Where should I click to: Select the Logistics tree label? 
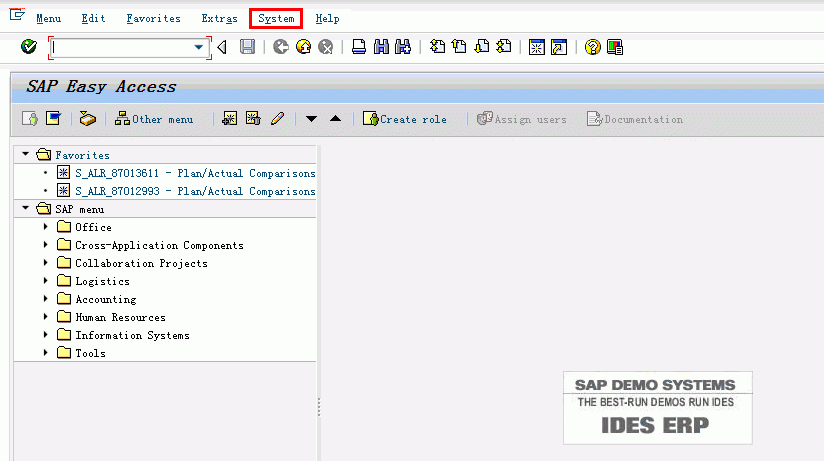pyautogui.click(x=102, y=281)
